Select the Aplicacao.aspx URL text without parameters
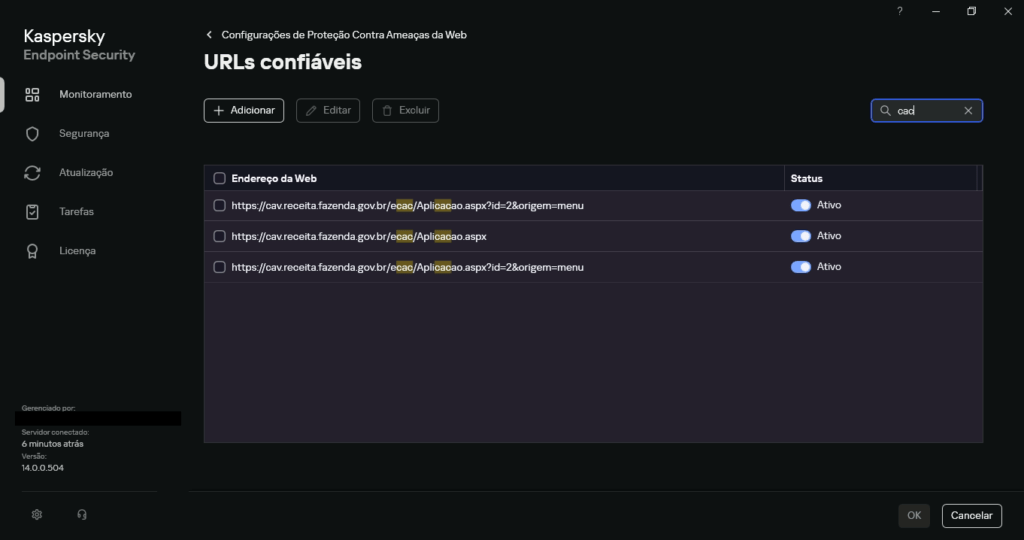The image size is (1024, 540). point(359,236)
